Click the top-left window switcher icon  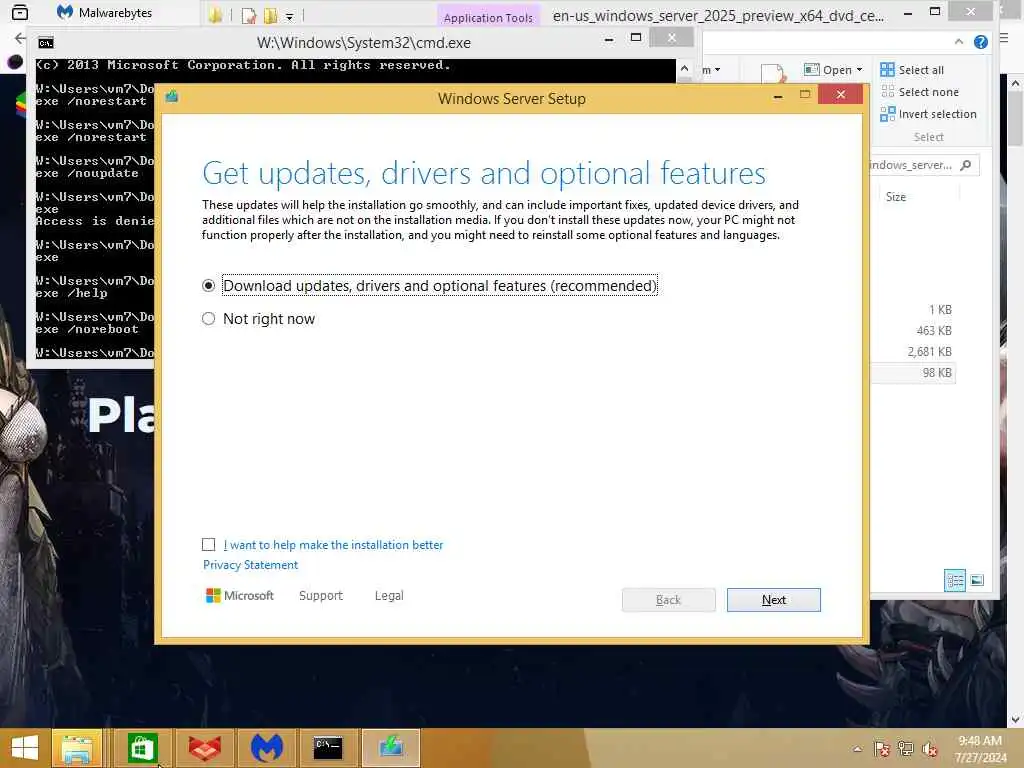point(20,12)
